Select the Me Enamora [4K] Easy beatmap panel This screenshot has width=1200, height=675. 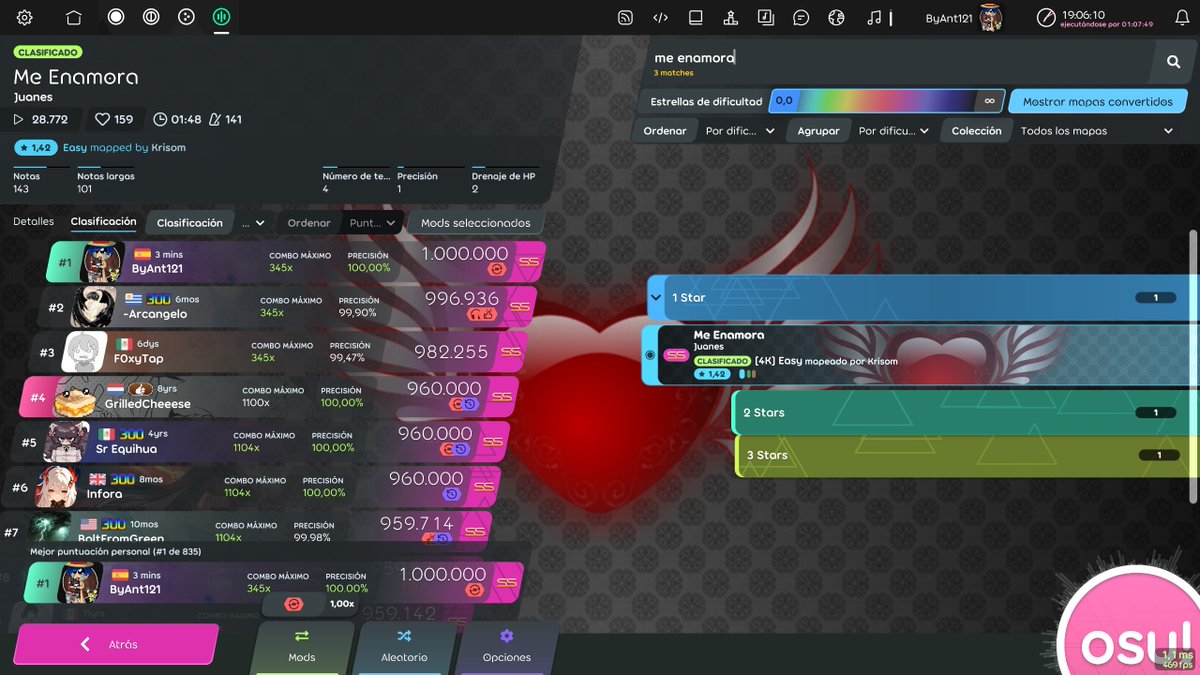pyautogui.click(x=920, y=355)
